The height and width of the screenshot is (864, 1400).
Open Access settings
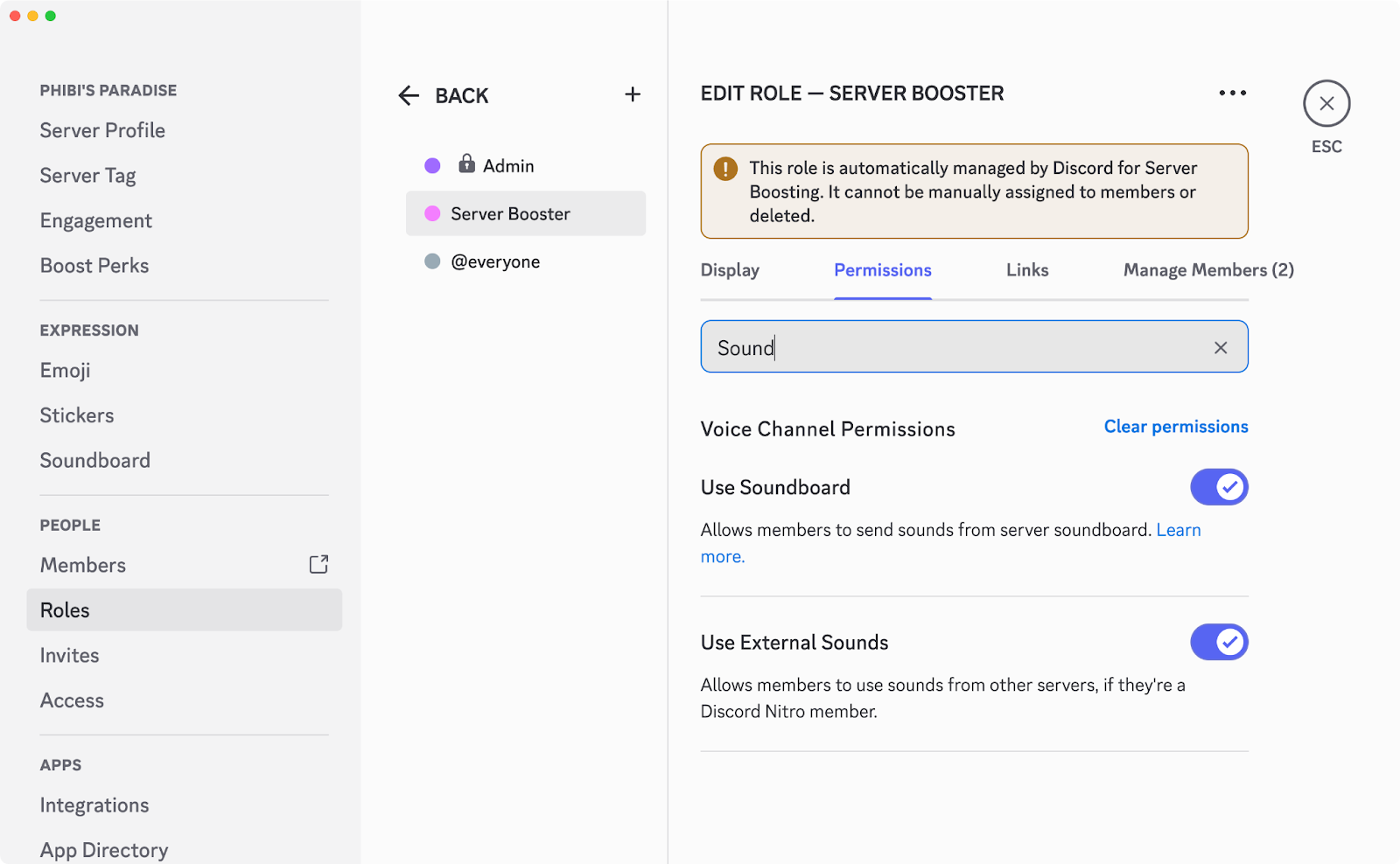(x=72, y=700)
